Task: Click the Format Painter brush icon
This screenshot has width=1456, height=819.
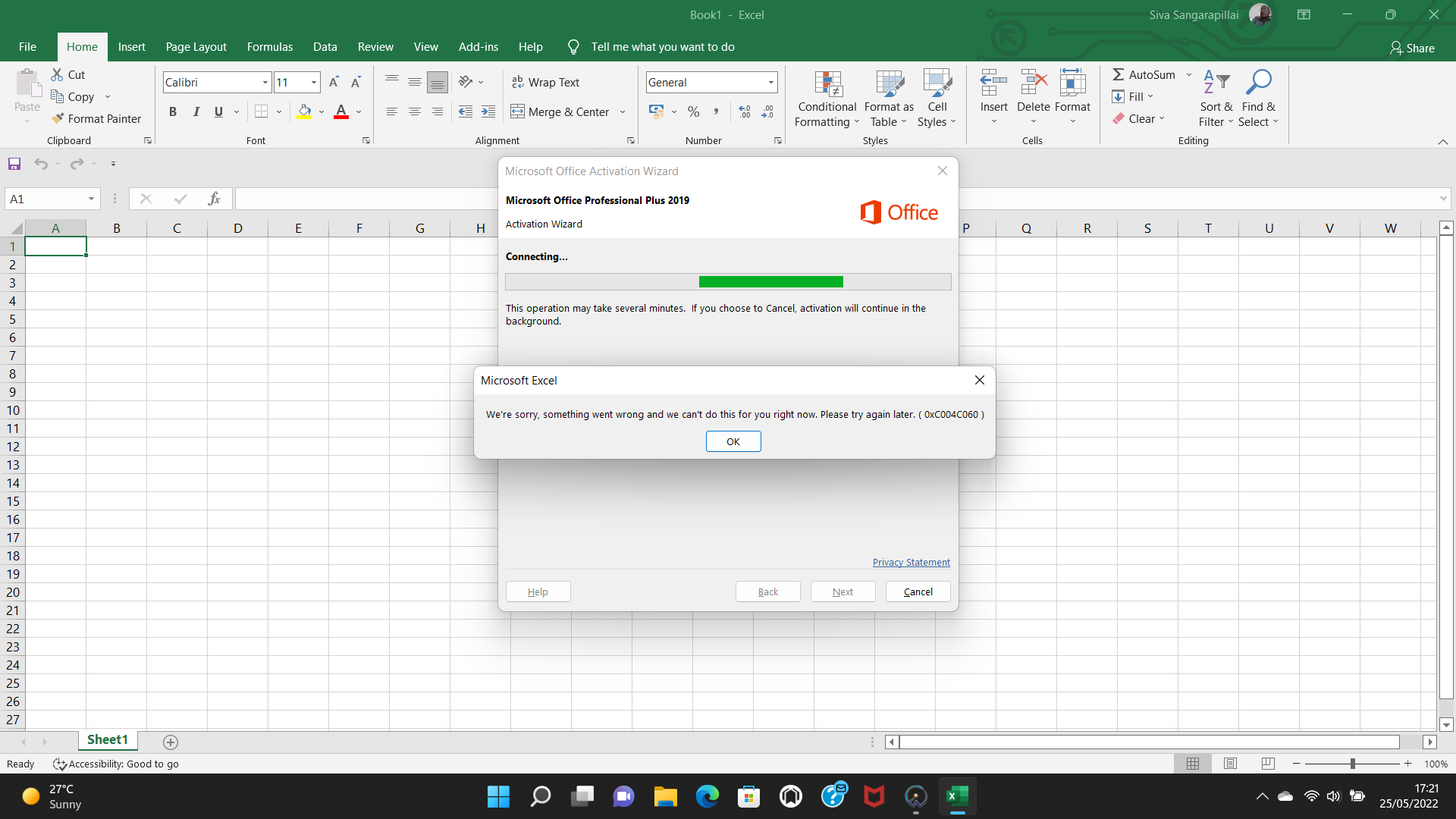Action: coord(58,118)
